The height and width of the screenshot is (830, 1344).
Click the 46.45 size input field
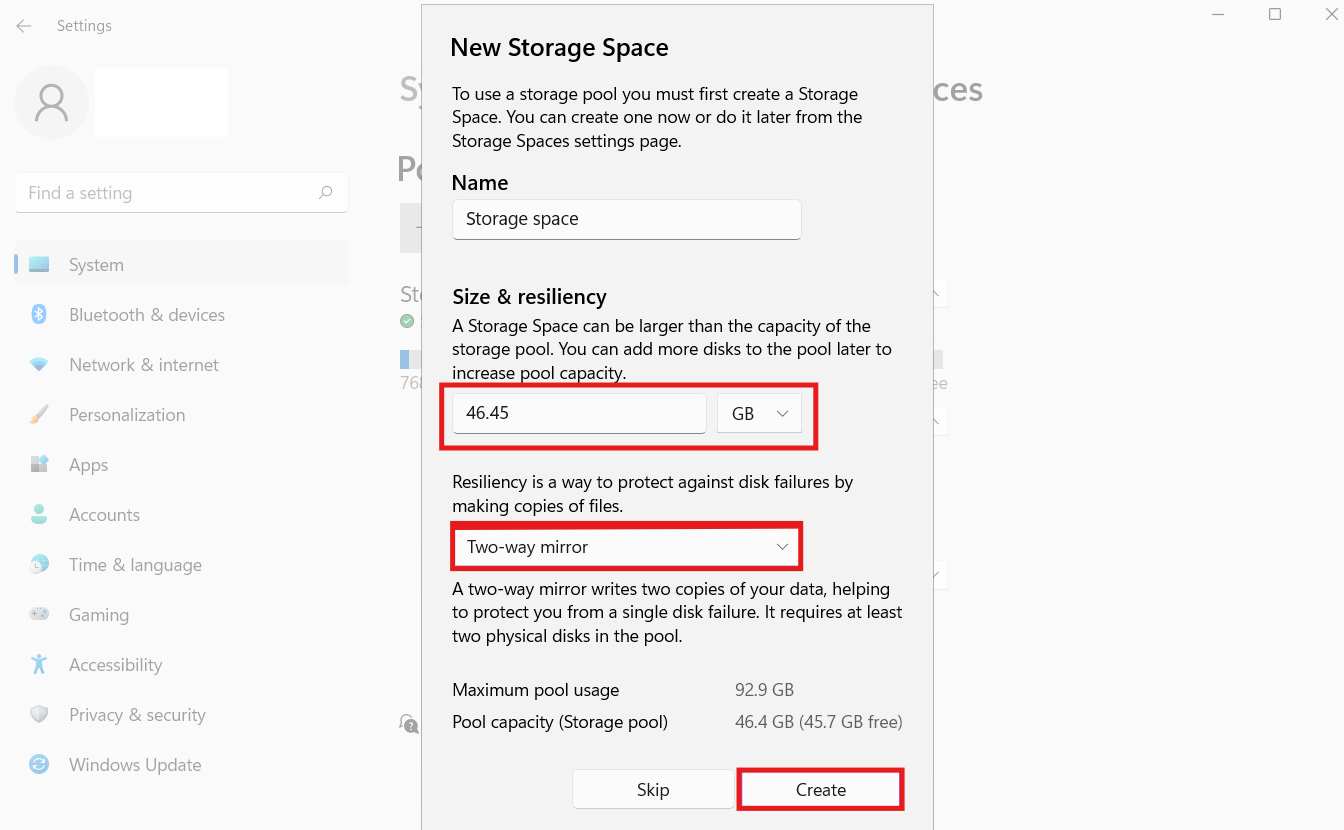point(579,413)
